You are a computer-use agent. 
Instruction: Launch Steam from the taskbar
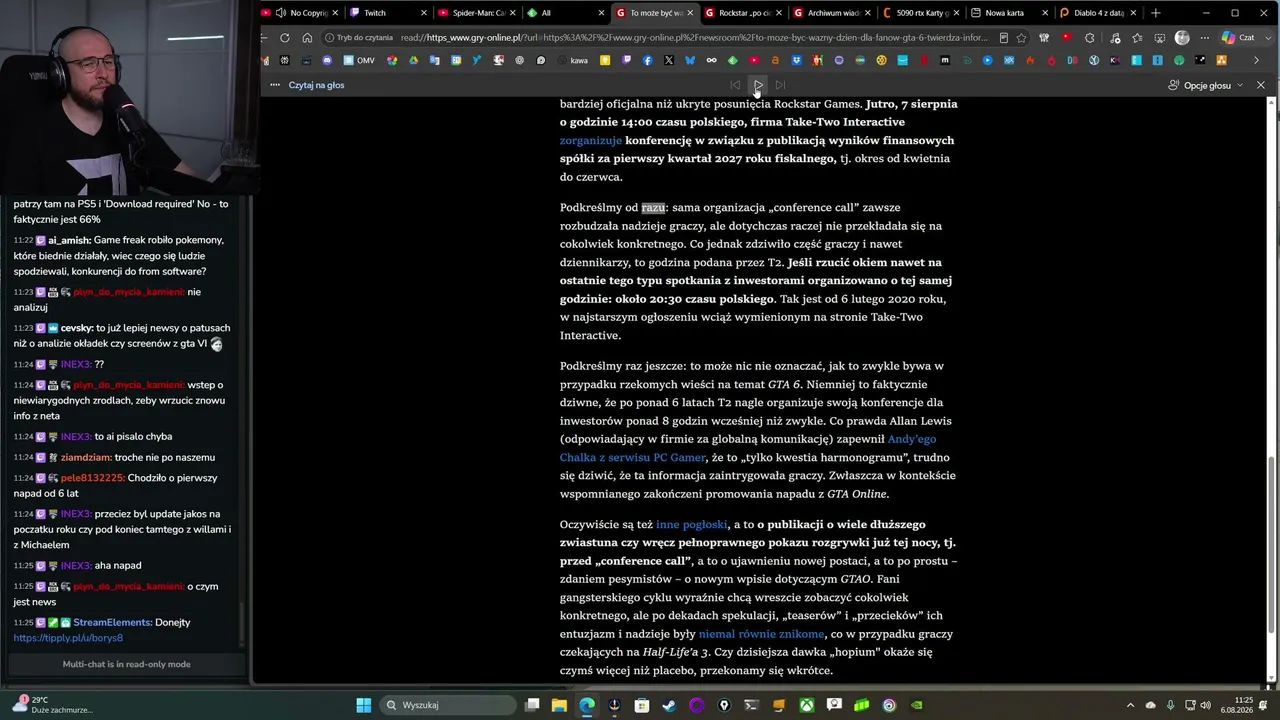[669, 705]
